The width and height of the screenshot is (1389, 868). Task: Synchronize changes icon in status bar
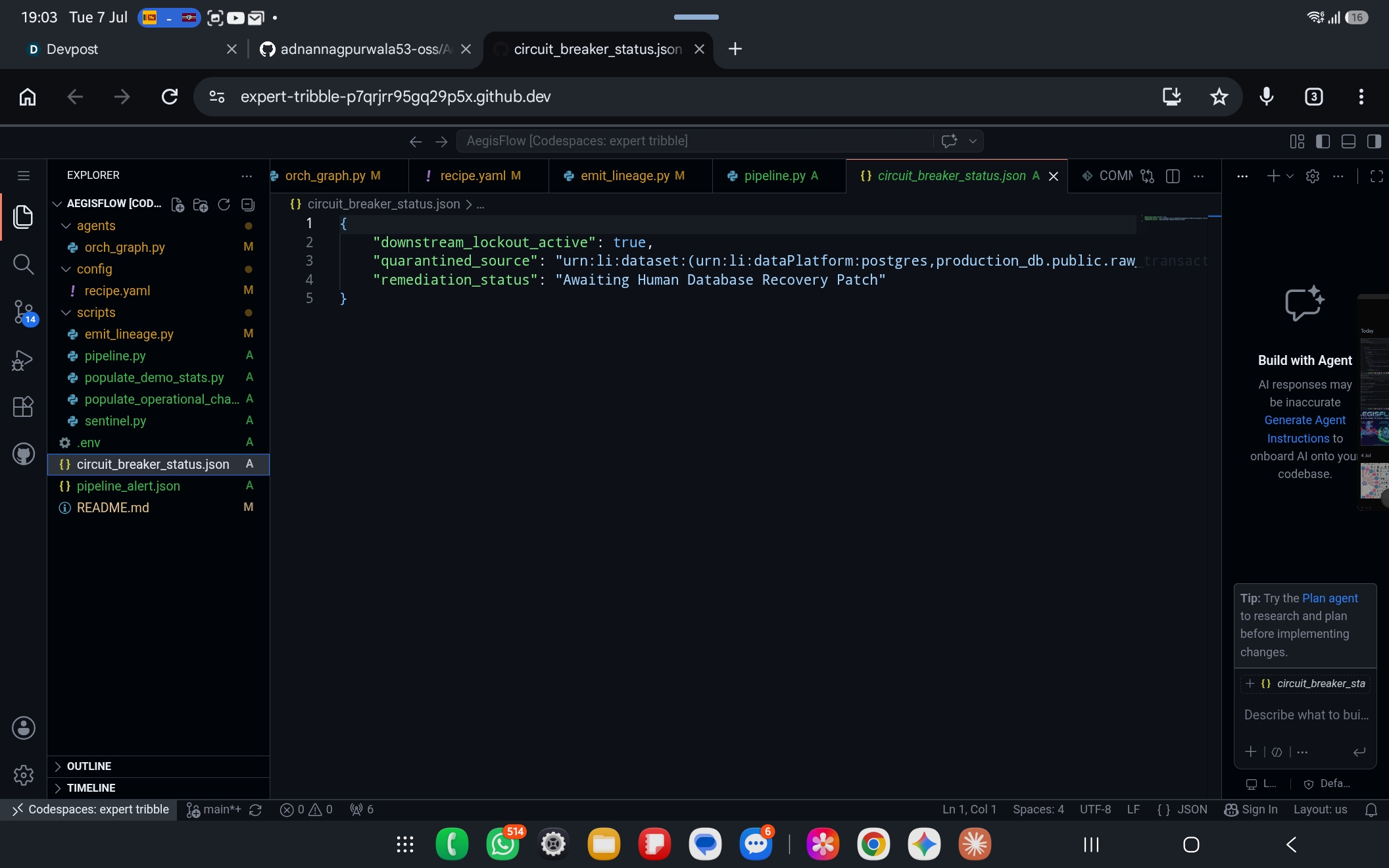point(256,809)
